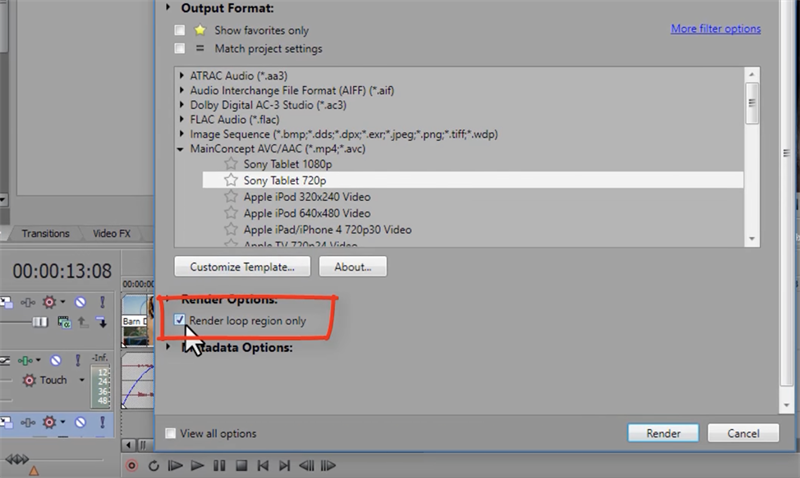Solo the top video track
Viewport: 800px width, 478px height.
tap(102, 302)
